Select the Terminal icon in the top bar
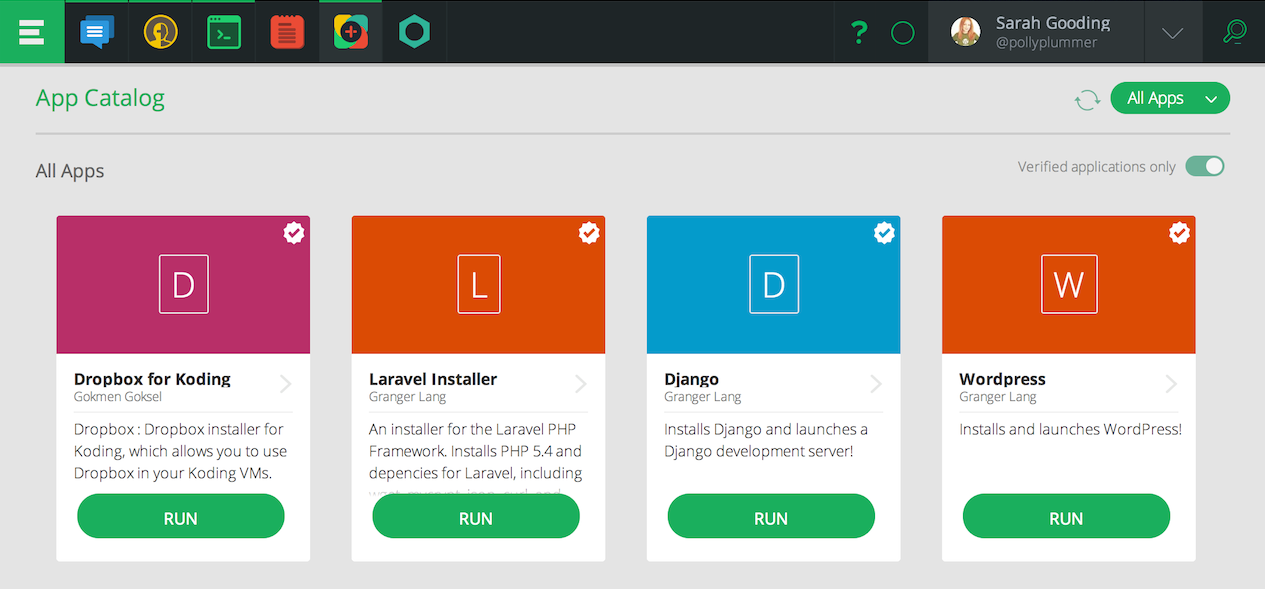The image size is (1265, 589). pos(223,31)
